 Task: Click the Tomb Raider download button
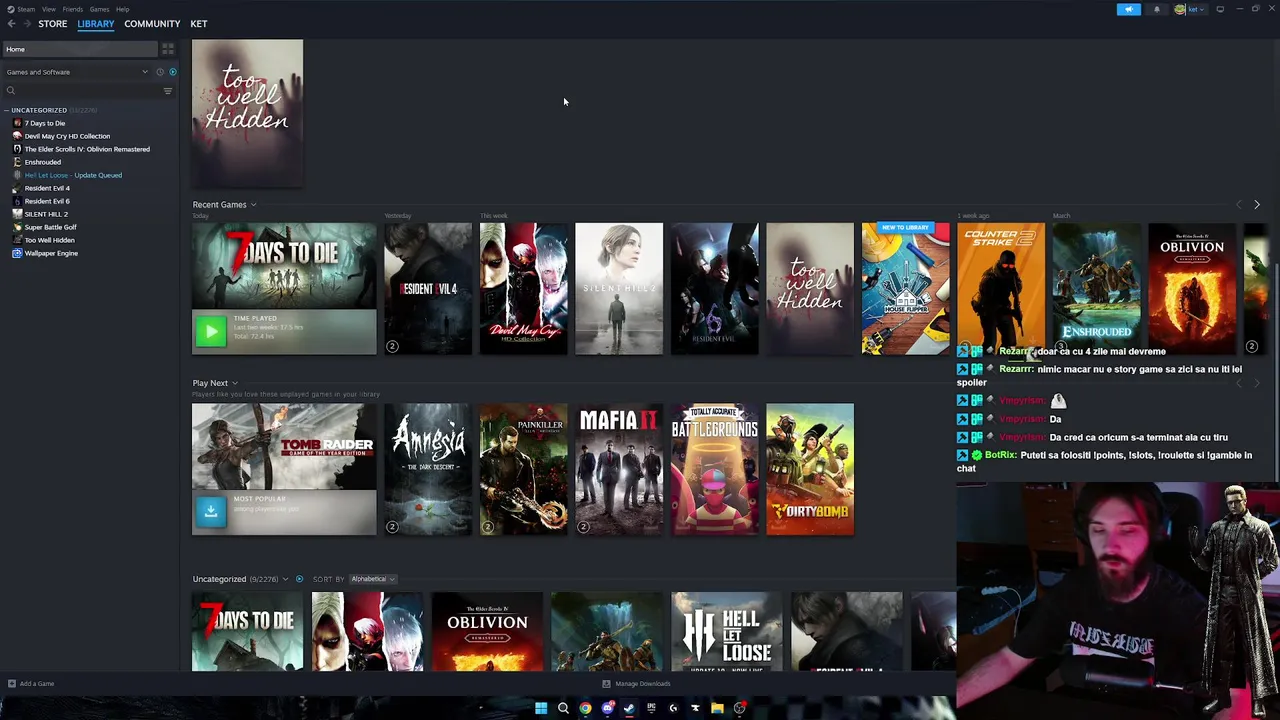point(211,512)
